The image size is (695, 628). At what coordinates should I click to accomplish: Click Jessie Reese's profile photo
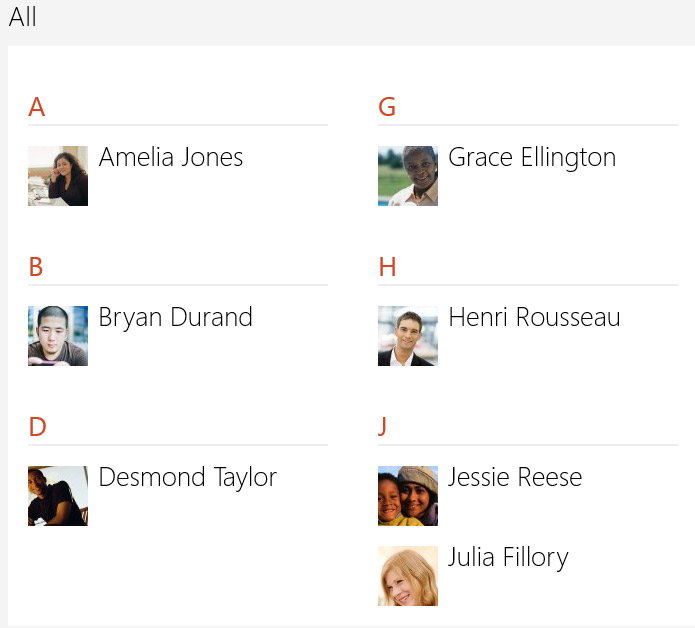point(408,496)
